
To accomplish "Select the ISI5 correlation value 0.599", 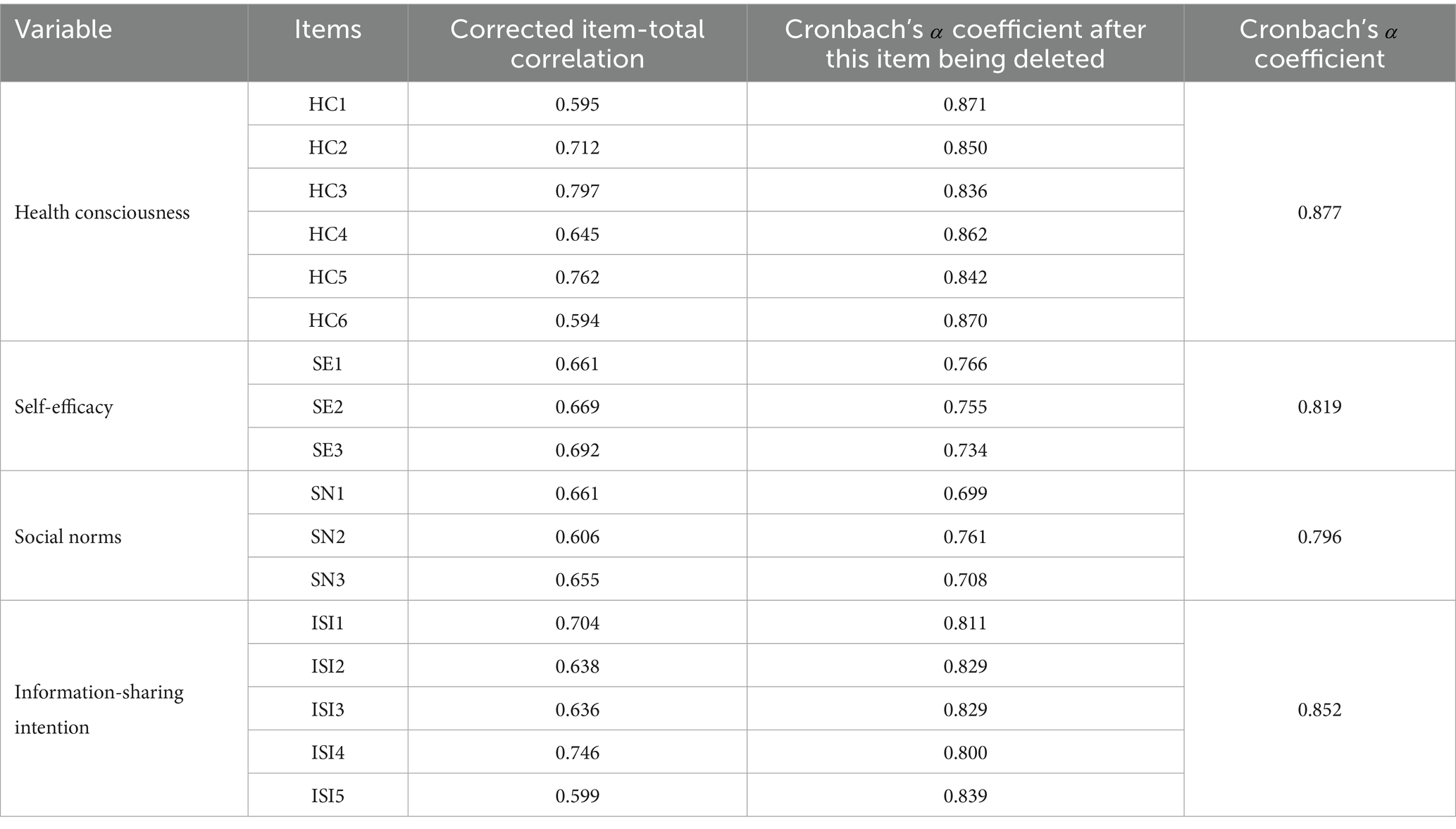I will pyautogui.click(x=577, y=796).
